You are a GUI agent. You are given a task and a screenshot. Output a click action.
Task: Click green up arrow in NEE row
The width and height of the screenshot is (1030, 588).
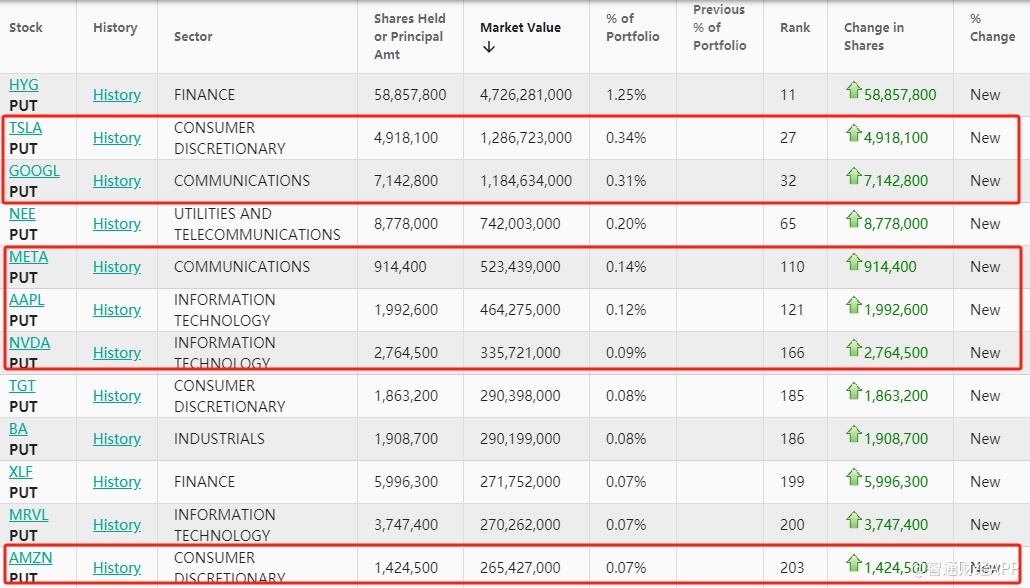pos(853,220)
